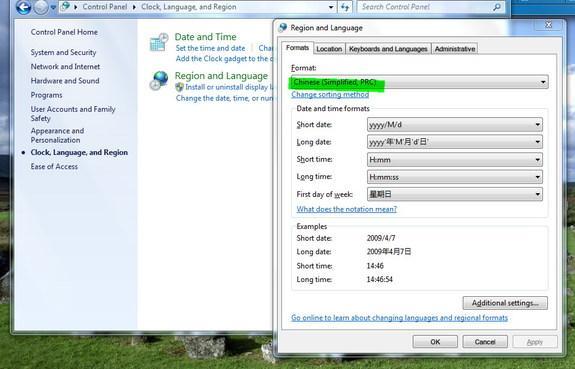The image size is (575, 369).
Task: Open System and Security category
Action: click(63, 52)
